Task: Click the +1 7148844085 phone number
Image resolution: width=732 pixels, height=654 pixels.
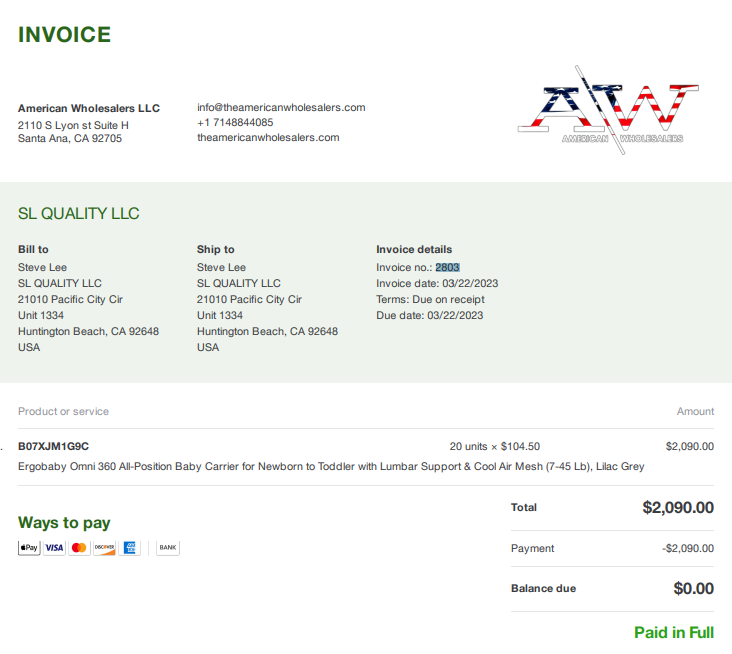Action: tap(235, 122)
